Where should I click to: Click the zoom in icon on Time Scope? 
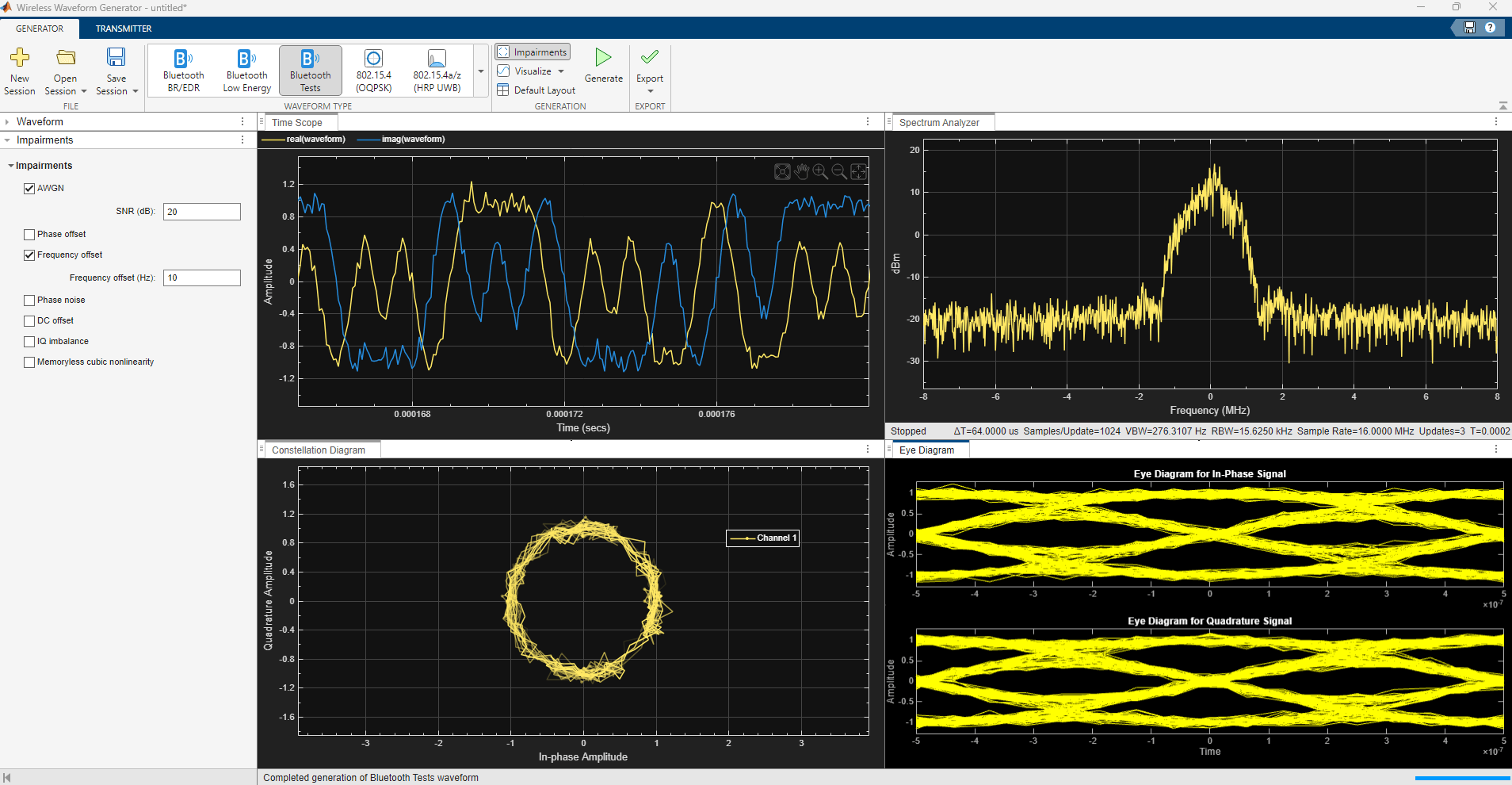pos(820,171)
